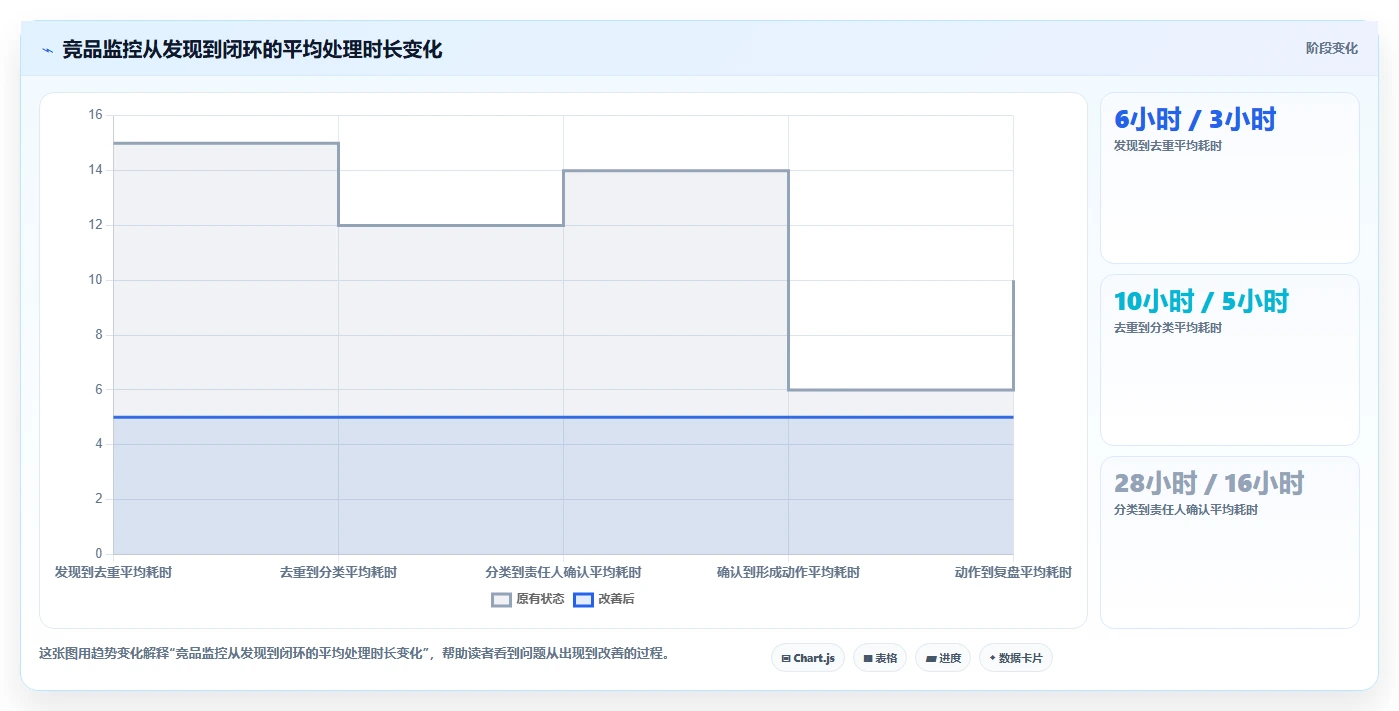Image resolution: width=1399 pixels, height=711 pixels.
Task: Toggle the 原有状态 legend entry
Action: 528,599
